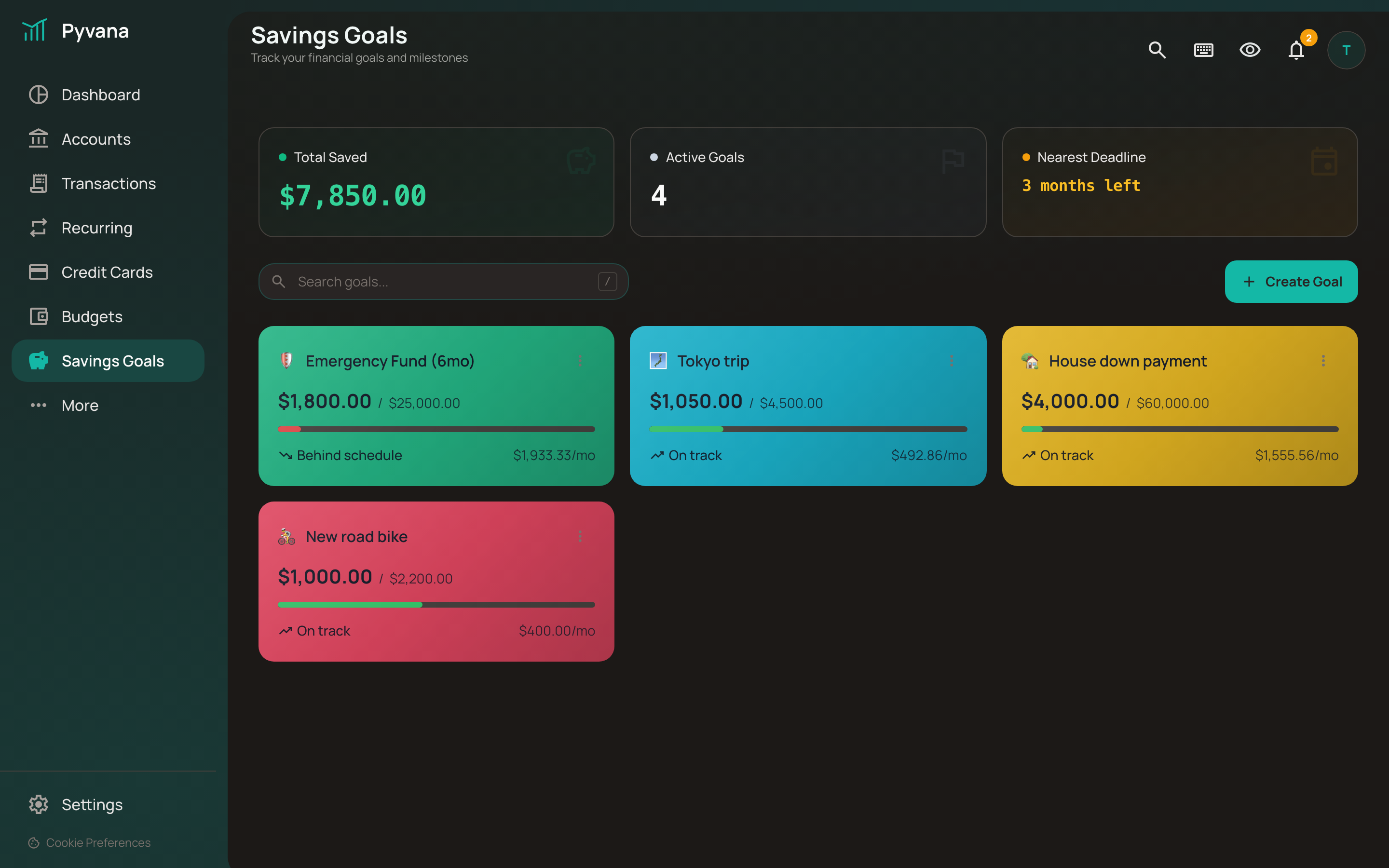This screenshot has width=1389, height=868.
Task: Go to Dashboard in the sidebar
Action: pyautogui.click(x=108, y=95)
